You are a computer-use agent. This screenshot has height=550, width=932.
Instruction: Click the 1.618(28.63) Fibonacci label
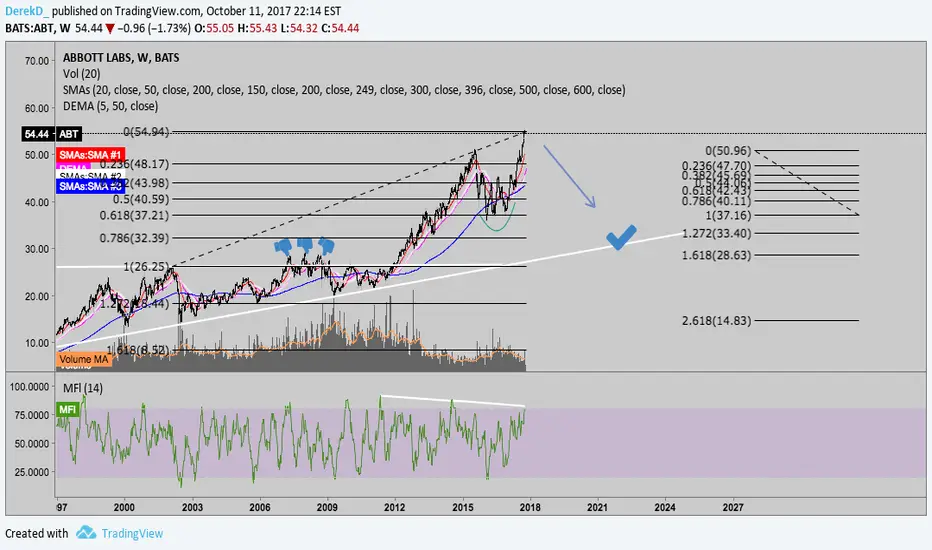pyautogui.click(x=717, y=255)
